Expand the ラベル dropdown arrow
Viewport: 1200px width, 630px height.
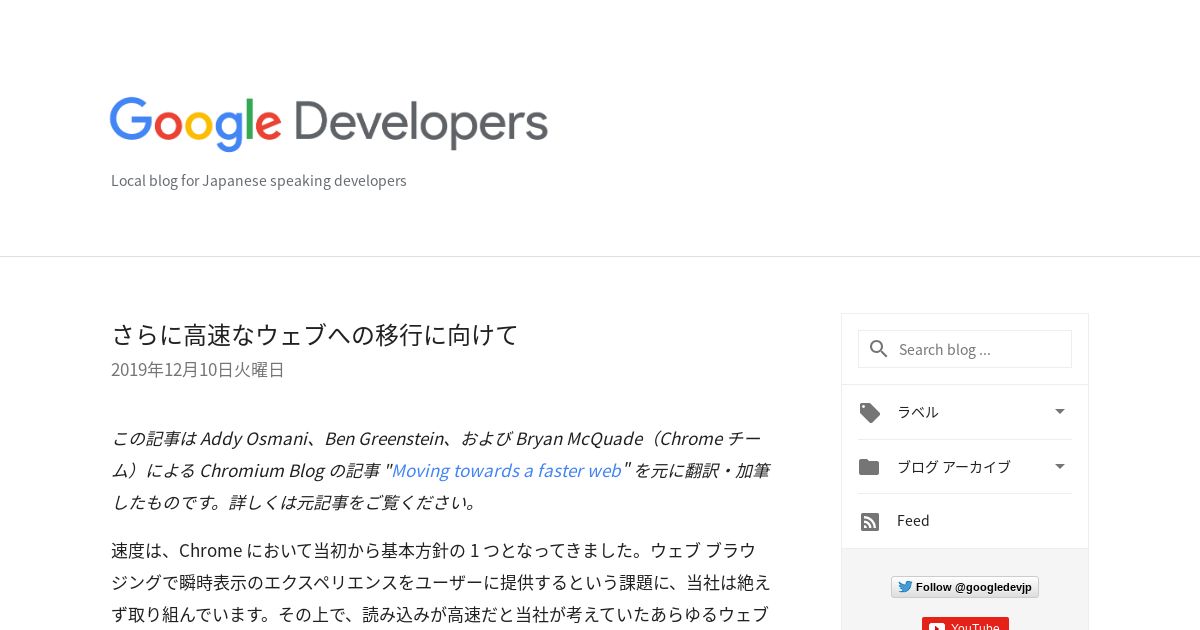click(1060, 411)
